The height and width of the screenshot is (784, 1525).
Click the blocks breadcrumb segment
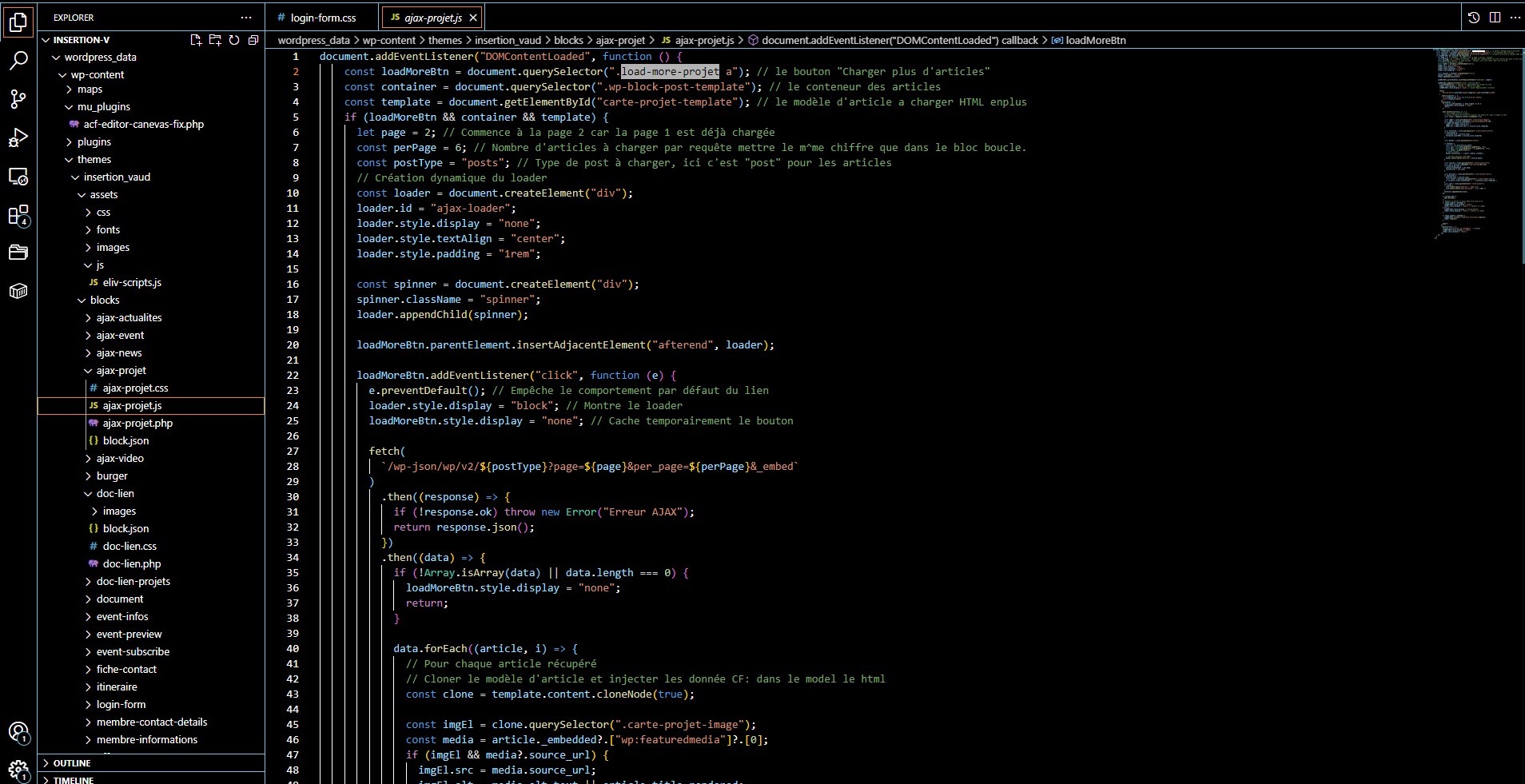point(568,40)
